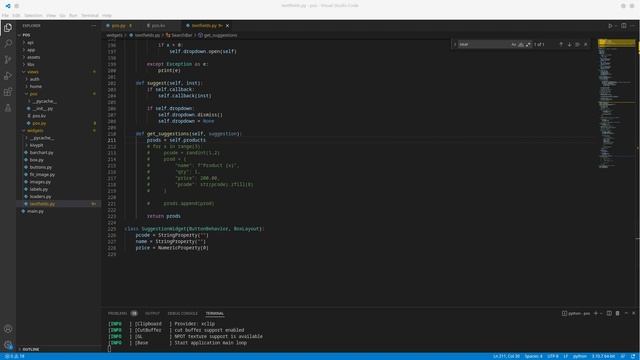The height and width of the screenshot is (360, 640).
Task: Open the File menu
Action: [x=5, y=16]
